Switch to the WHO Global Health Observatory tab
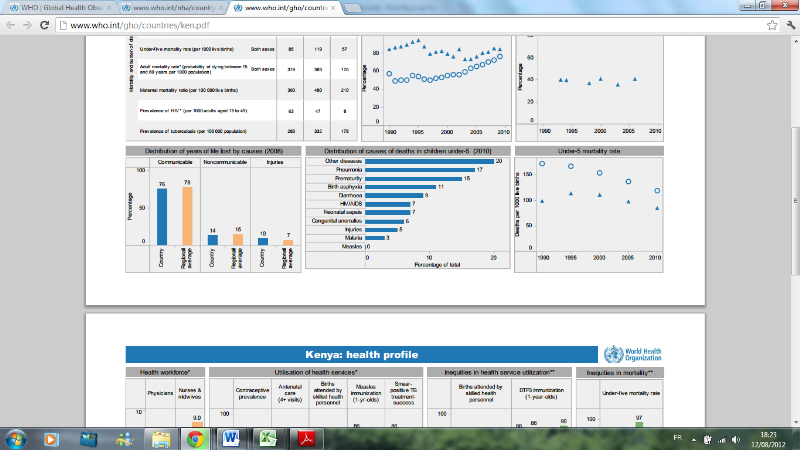Viewport: 800px width, 450px height. click(60, 8)
